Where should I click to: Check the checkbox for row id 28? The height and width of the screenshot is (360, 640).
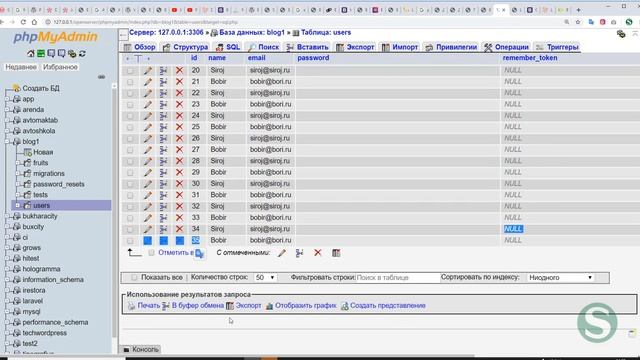point(130,162)
